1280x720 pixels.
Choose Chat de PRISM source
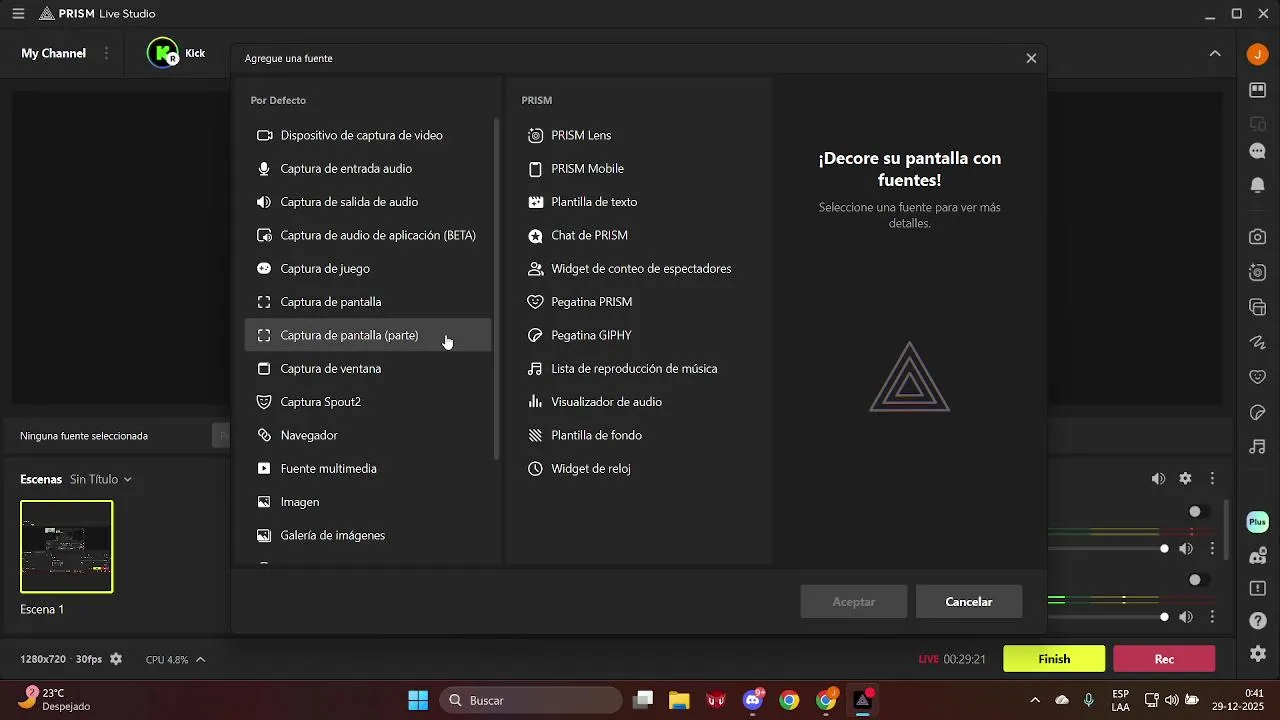[638, 235]
